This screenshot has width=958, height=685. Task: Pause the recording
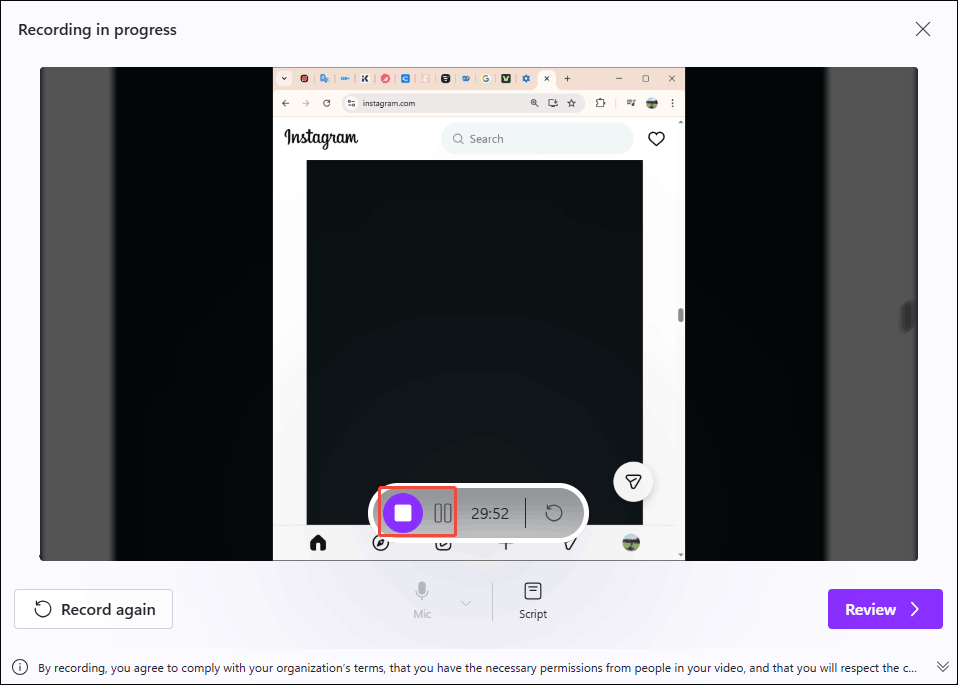click(x=442, y=511)
